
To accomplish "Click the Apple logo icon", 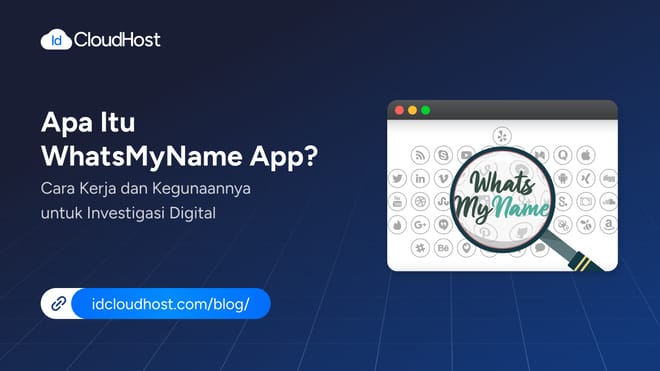I will tap(586, 155).
